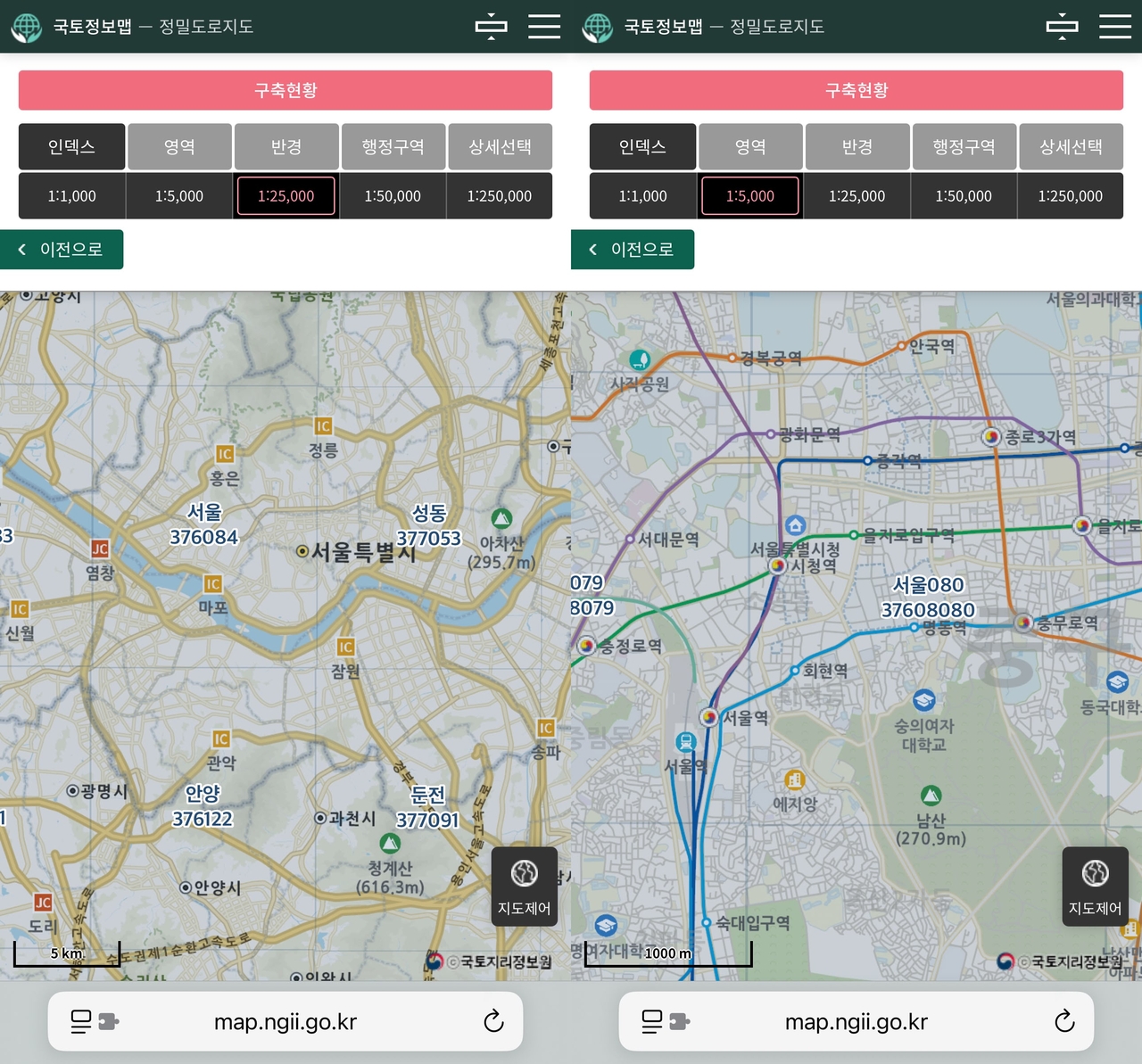
Task: Click 청계산 mountain icon on left map
Action: point(390,843)
